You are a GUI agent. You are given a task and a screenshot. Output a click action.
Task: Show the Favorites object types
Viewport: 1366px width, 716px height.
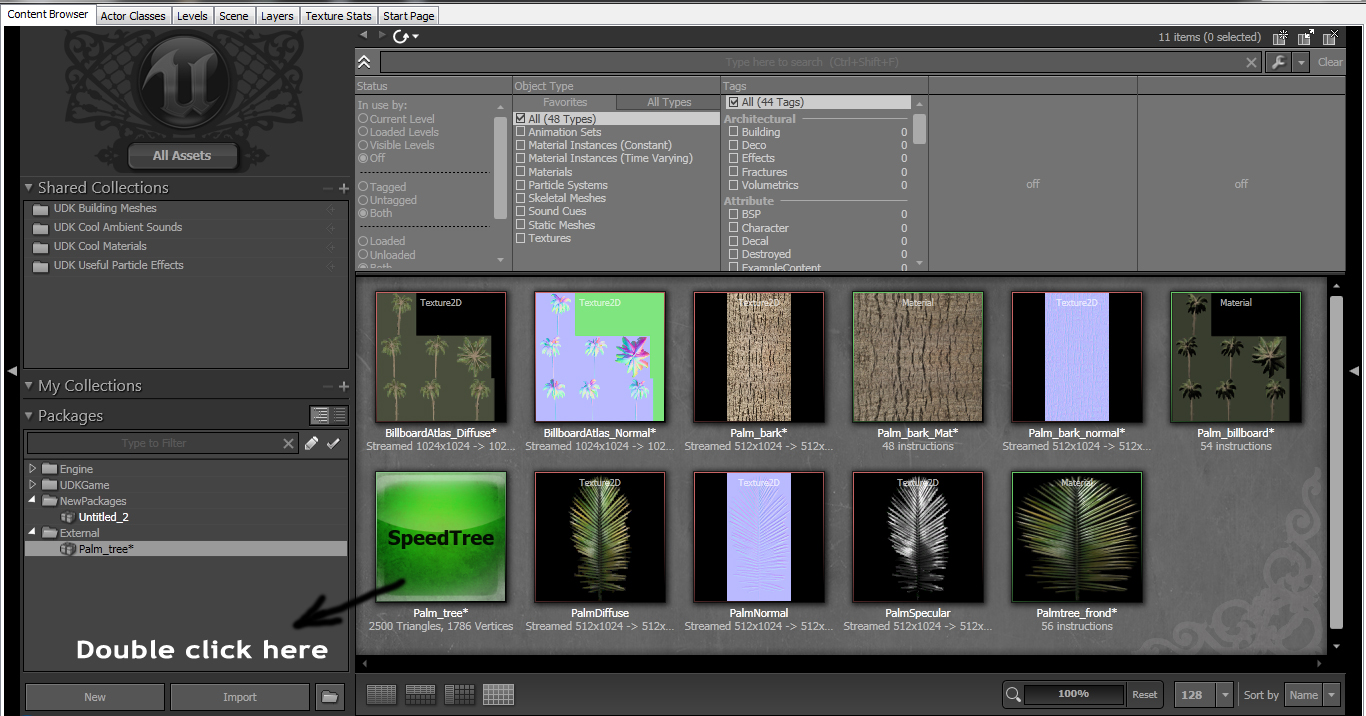tap(565, 102)
